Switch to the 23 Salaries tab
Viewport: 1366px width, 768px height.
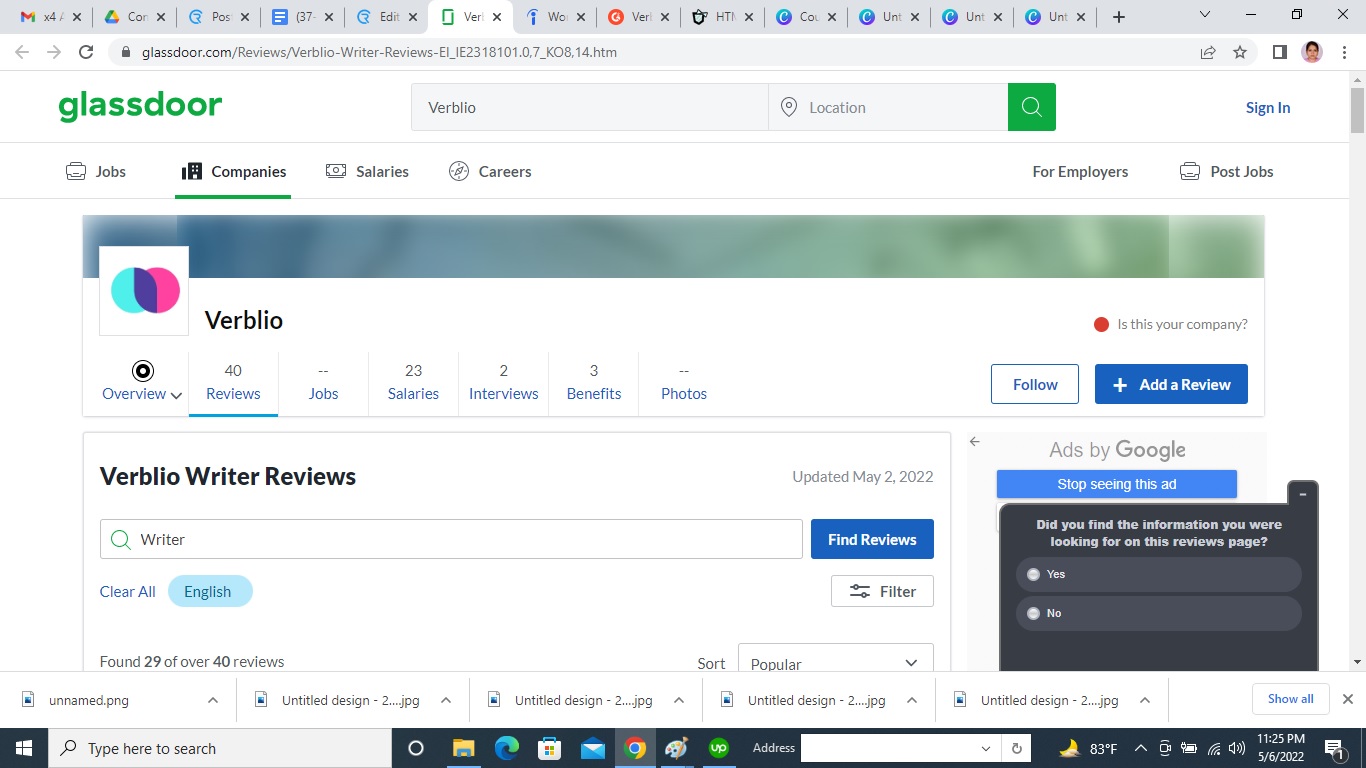pos(413,383)
